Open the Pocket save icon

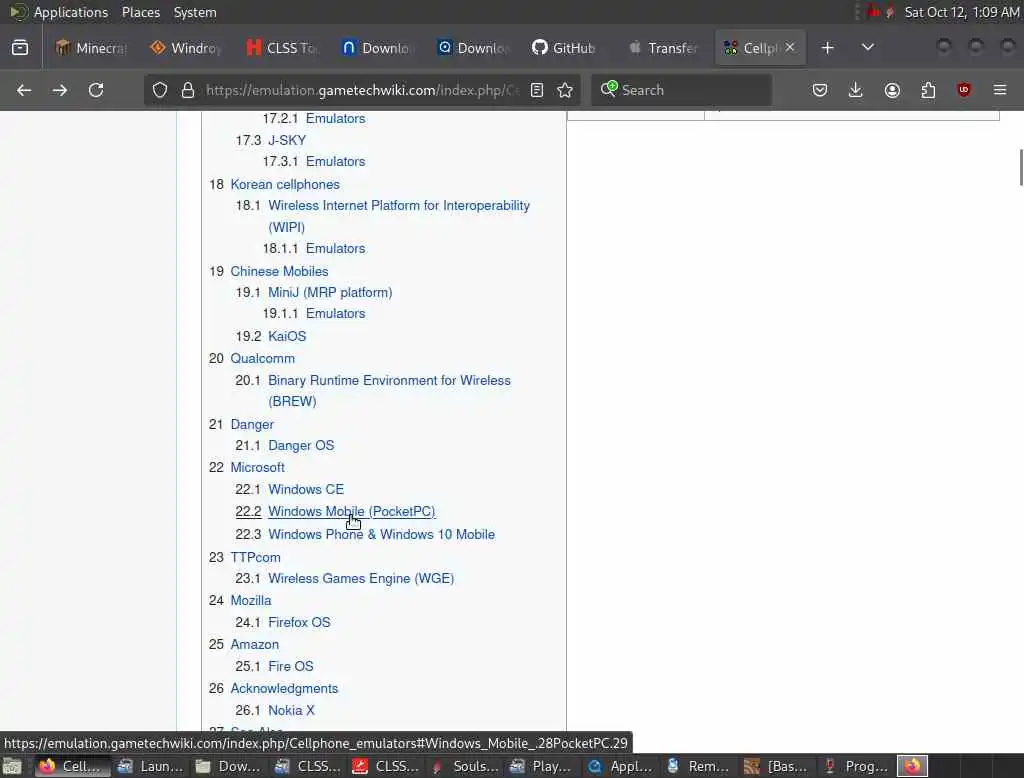[x=820, y=90]
